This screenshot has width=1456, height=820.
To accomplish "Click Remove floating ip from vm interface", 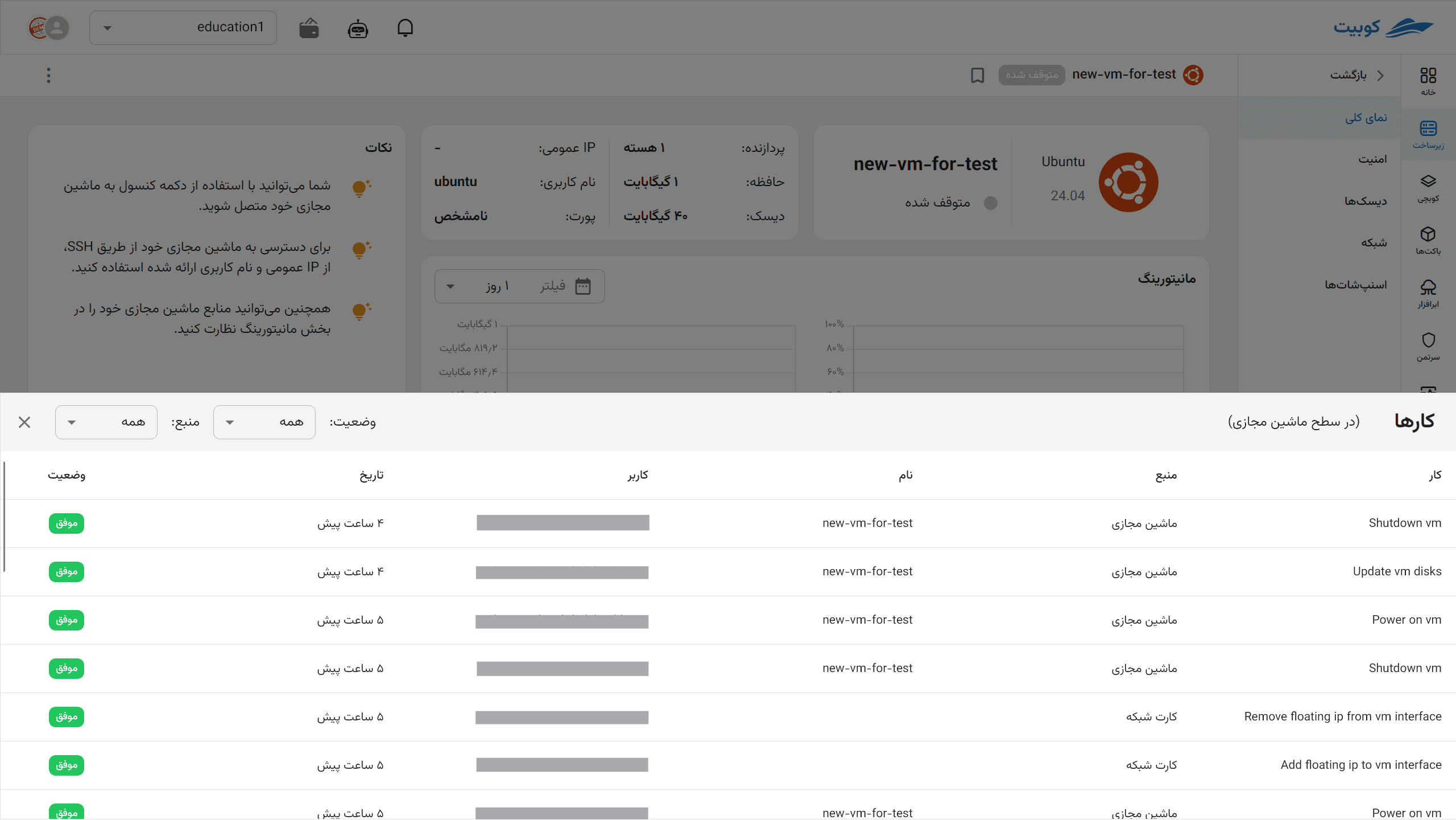I will (1342, 716).
